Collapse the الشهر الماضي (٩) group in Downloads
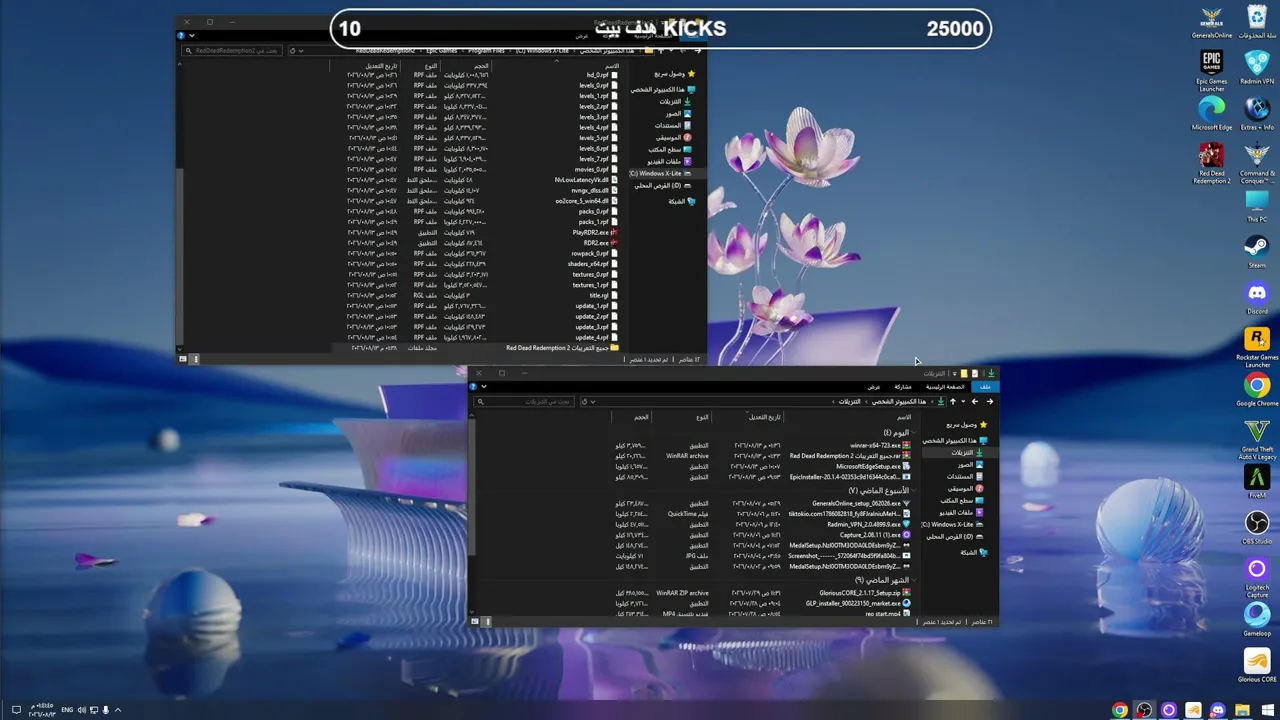This screenshot has height=720, width=1280. (x=915, y=580)
